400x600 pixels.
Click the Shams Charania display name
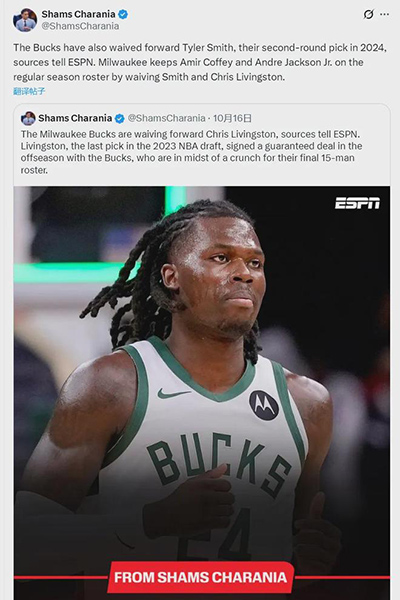click(x=78, y=14)
